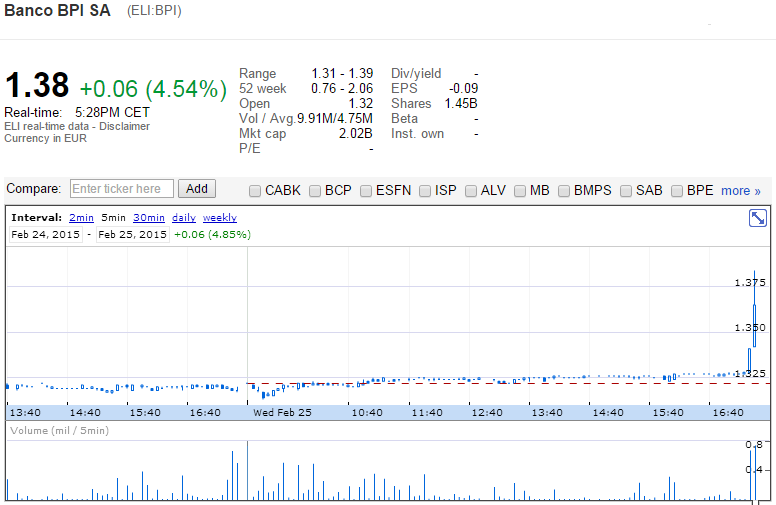Viewport: 776px width, 505px height.
Task: Select the 5min interval
Action: (113, 217)
